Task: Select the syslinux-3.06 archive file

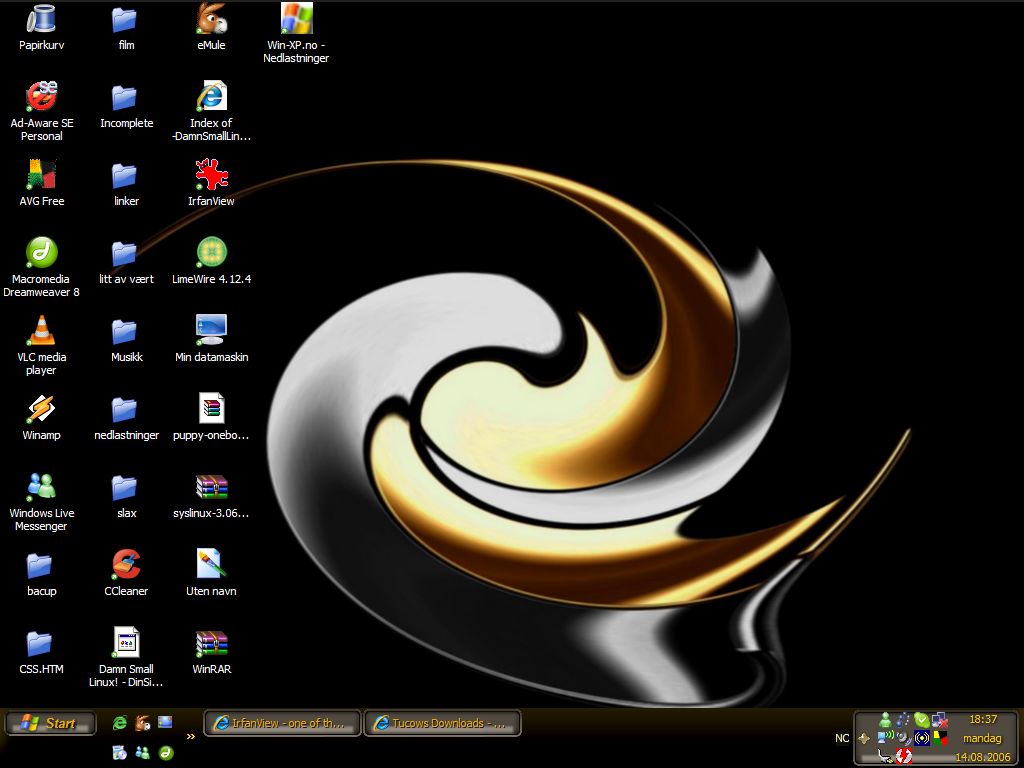Action: 211,495
